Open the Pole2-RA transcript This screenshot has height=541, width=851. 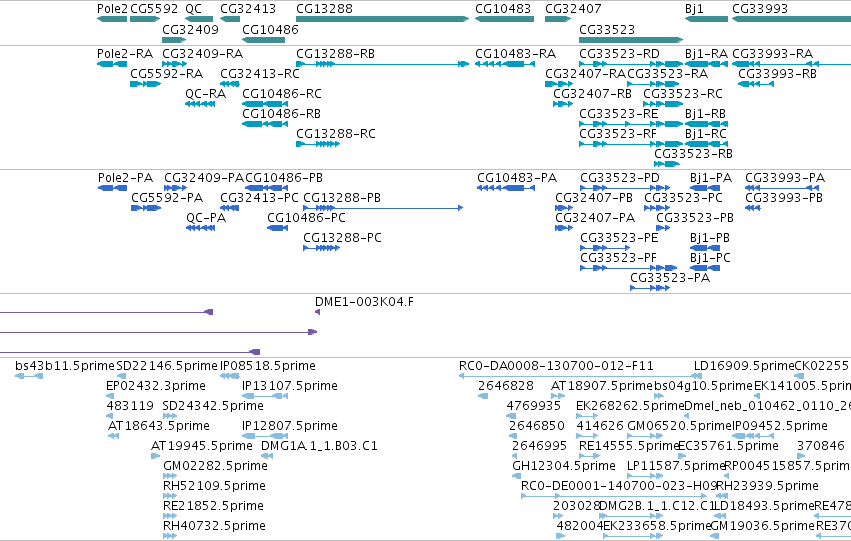112,64
